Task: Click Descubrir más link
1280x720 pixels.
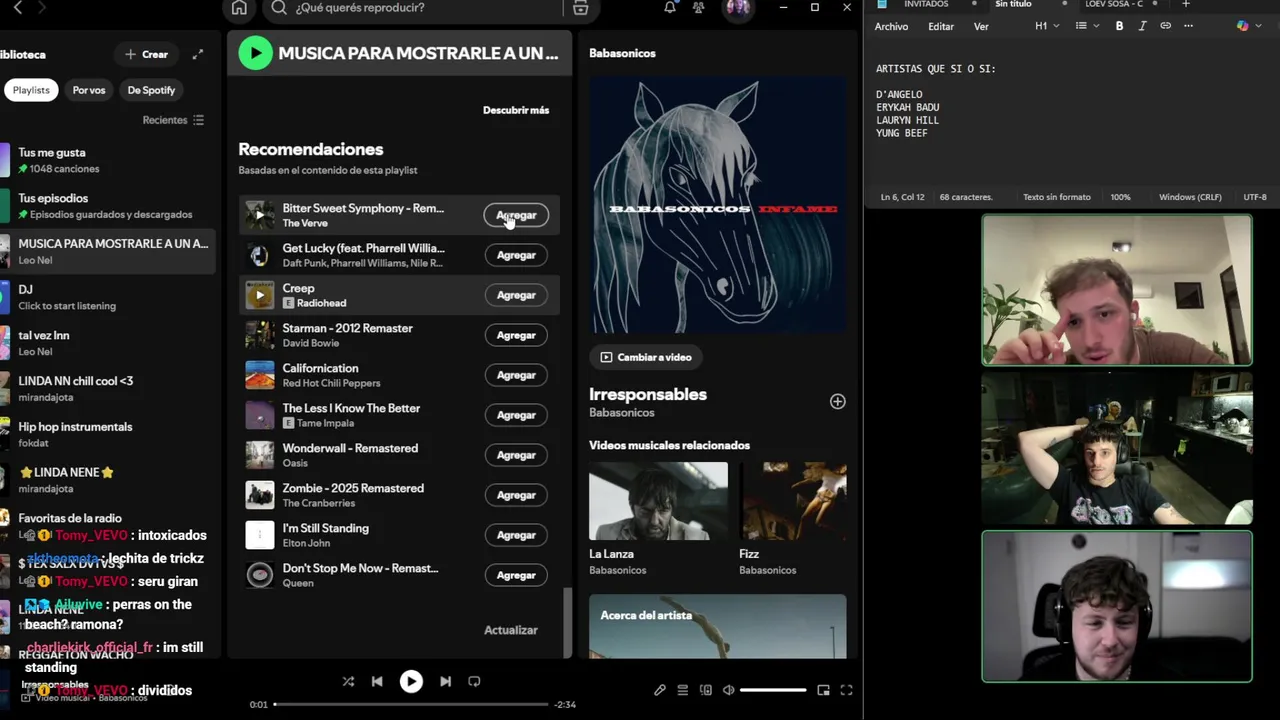Action: tap(516, 110)
